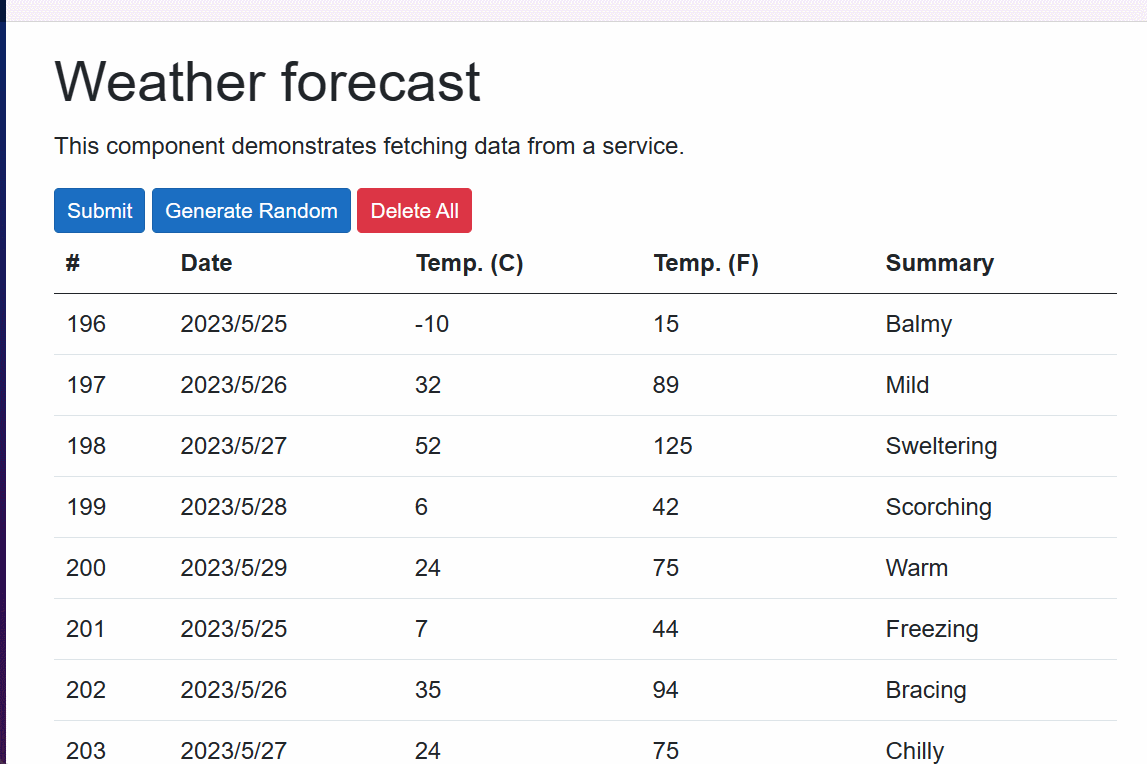Click the Freezing summary cell
This screenshot has height=764, width=1147.
click(932, 629)
